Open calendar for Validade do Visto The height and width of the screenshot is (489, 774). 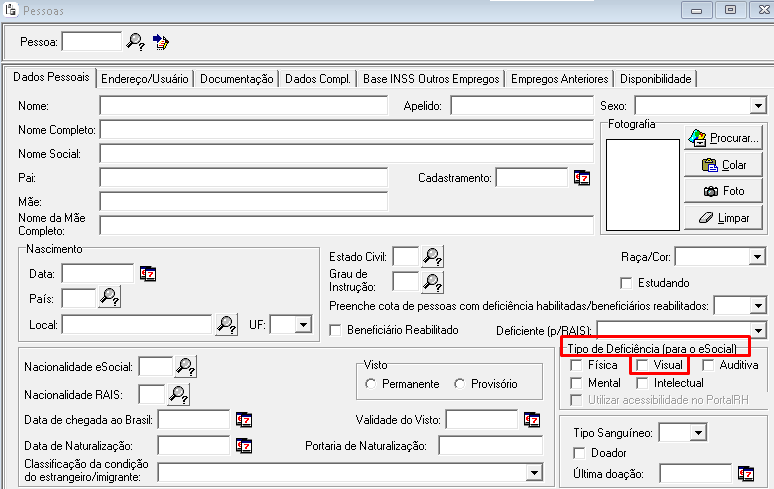(532, 419)
